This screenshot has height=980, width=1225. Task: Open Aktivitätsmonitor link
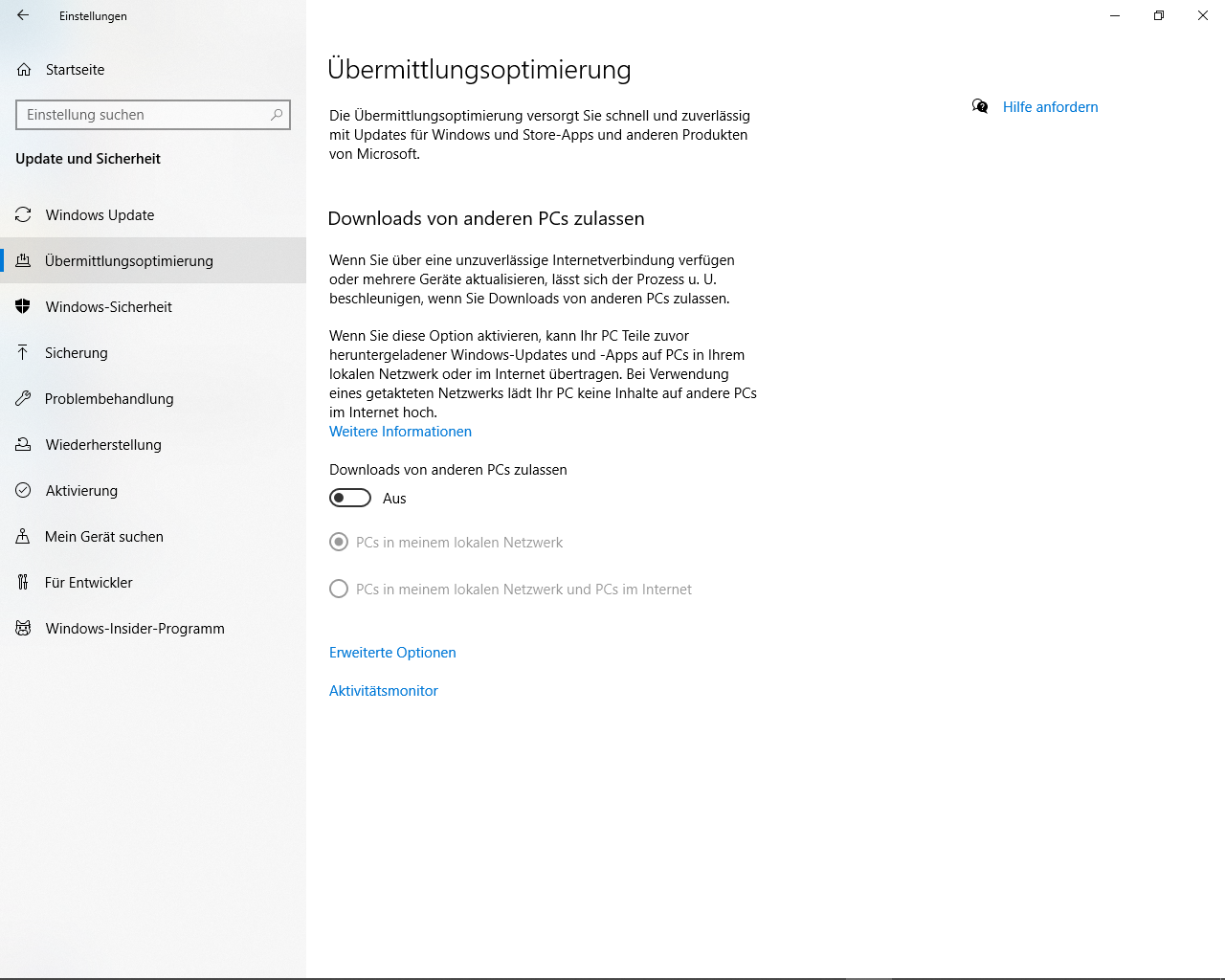[383, 691]
